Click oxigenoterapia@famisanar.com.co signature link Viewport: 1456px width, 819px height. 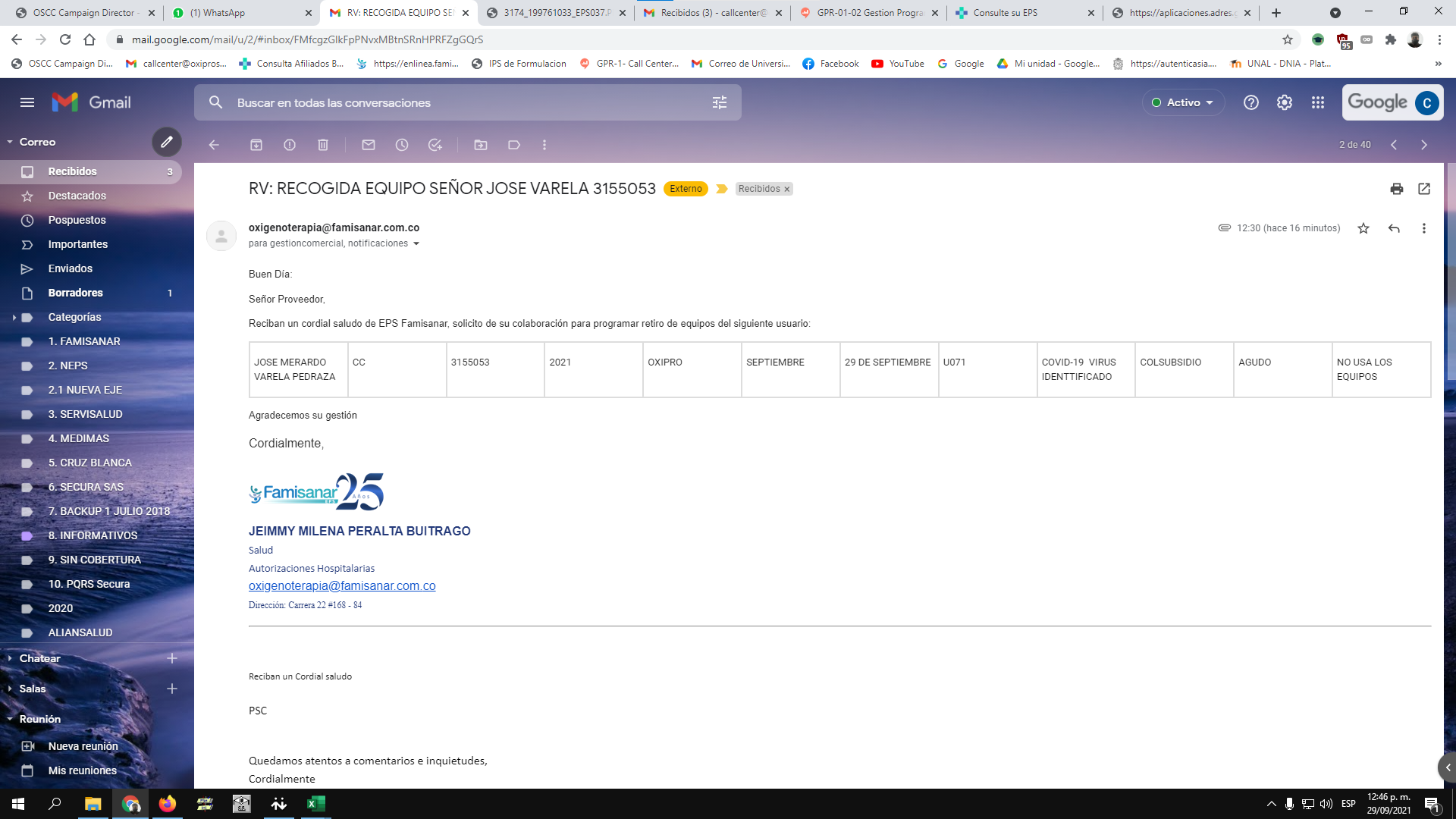pyautogui.click(x=342, y=585)
